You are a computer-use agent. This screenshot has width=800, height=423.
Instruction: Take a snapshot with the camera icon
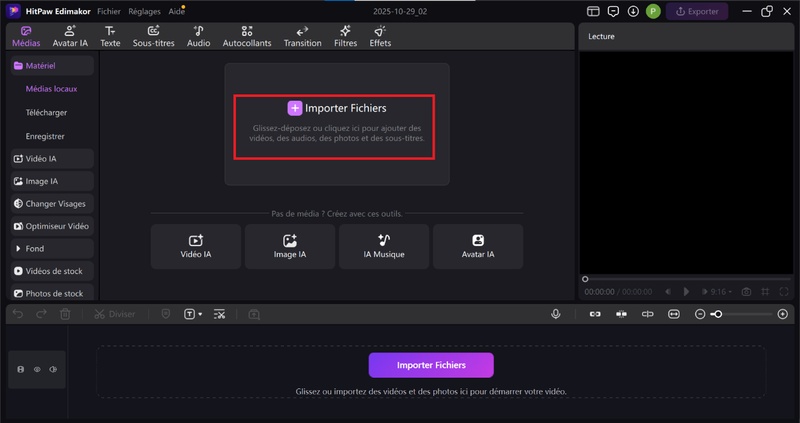click(746, 292)
